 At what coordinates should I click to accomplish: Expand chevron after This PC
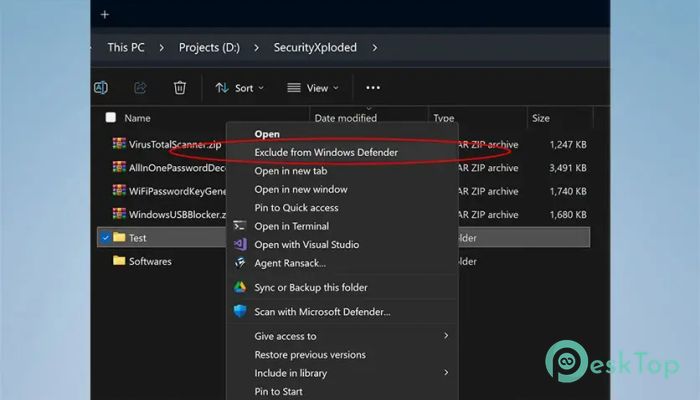162,48
